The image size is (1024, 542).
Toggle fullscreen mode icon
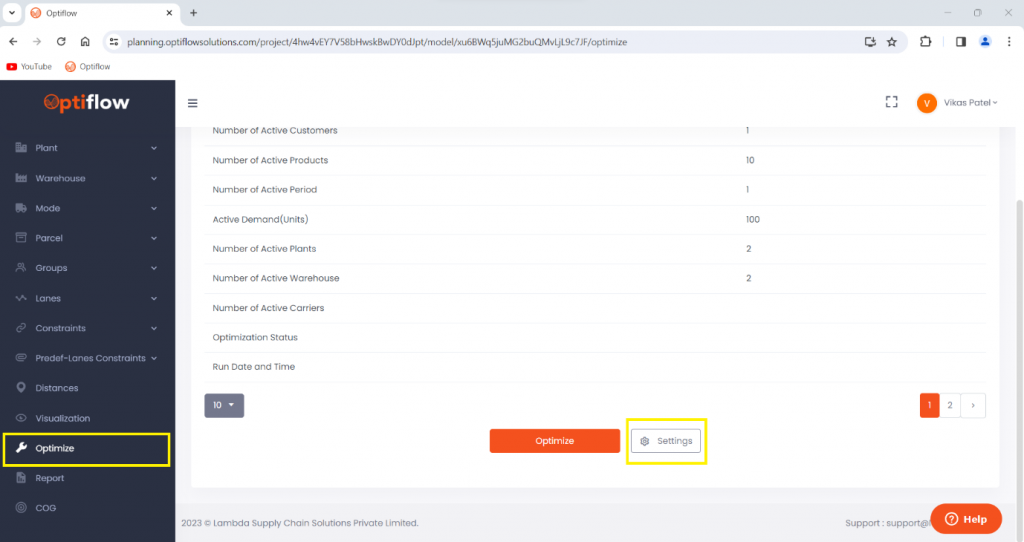(x=891, y=102)
